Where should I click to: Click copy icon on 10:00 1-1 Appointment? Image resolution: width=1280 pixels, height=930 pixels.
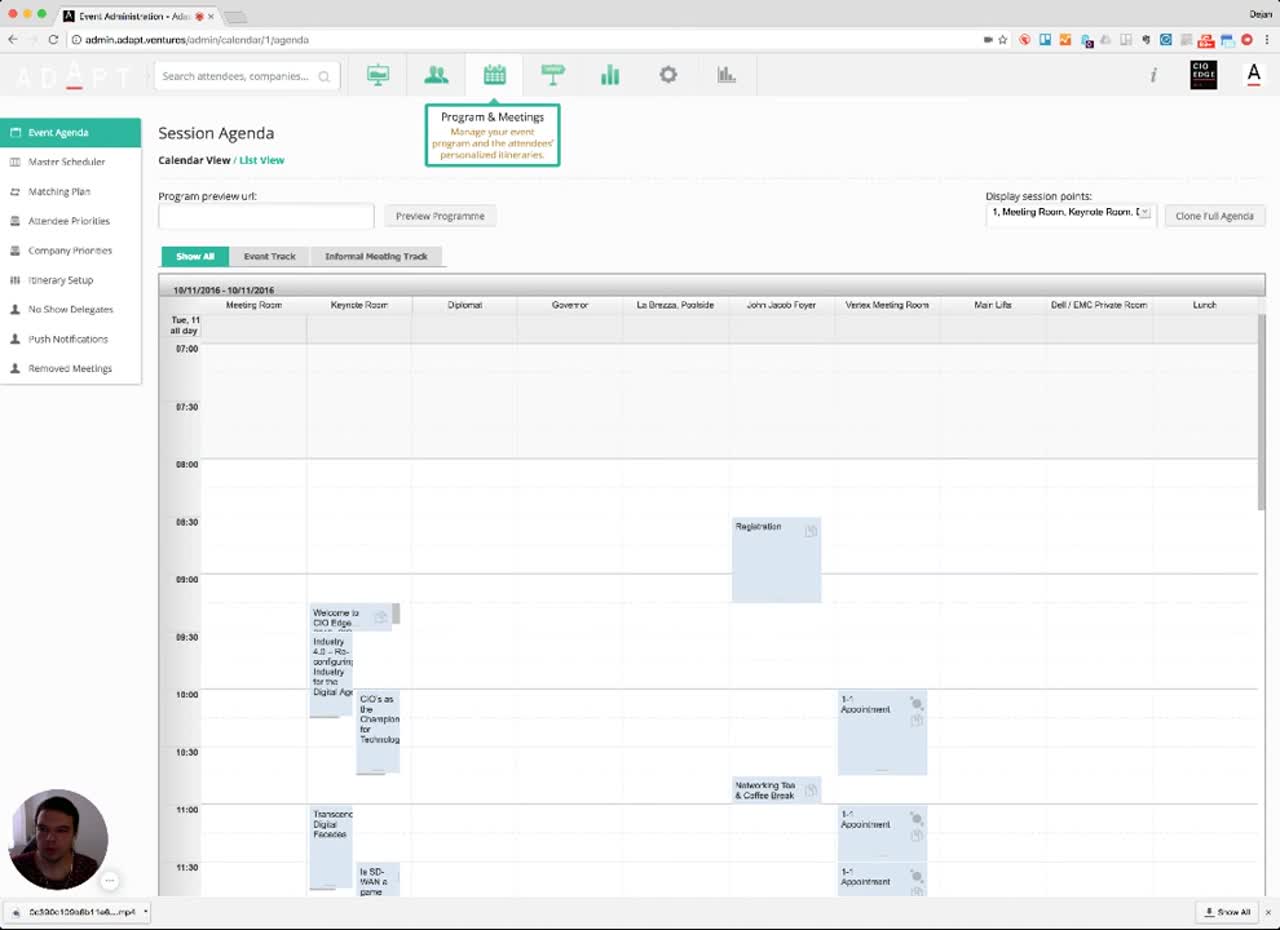[916, 720]
